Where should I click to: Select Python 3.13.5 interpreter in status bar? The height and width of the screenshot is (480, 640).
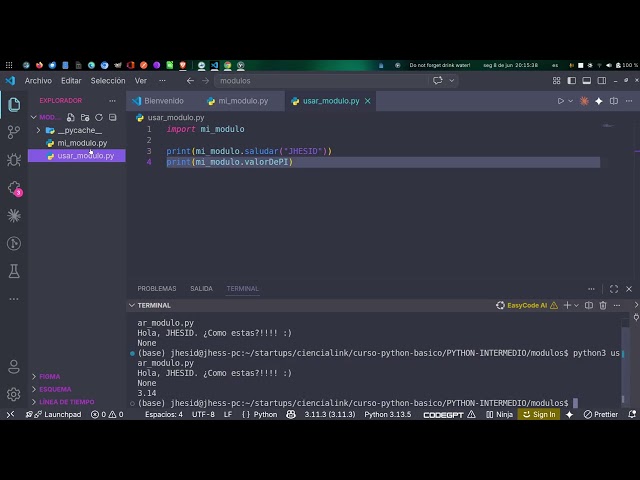[x=387, y=414]
